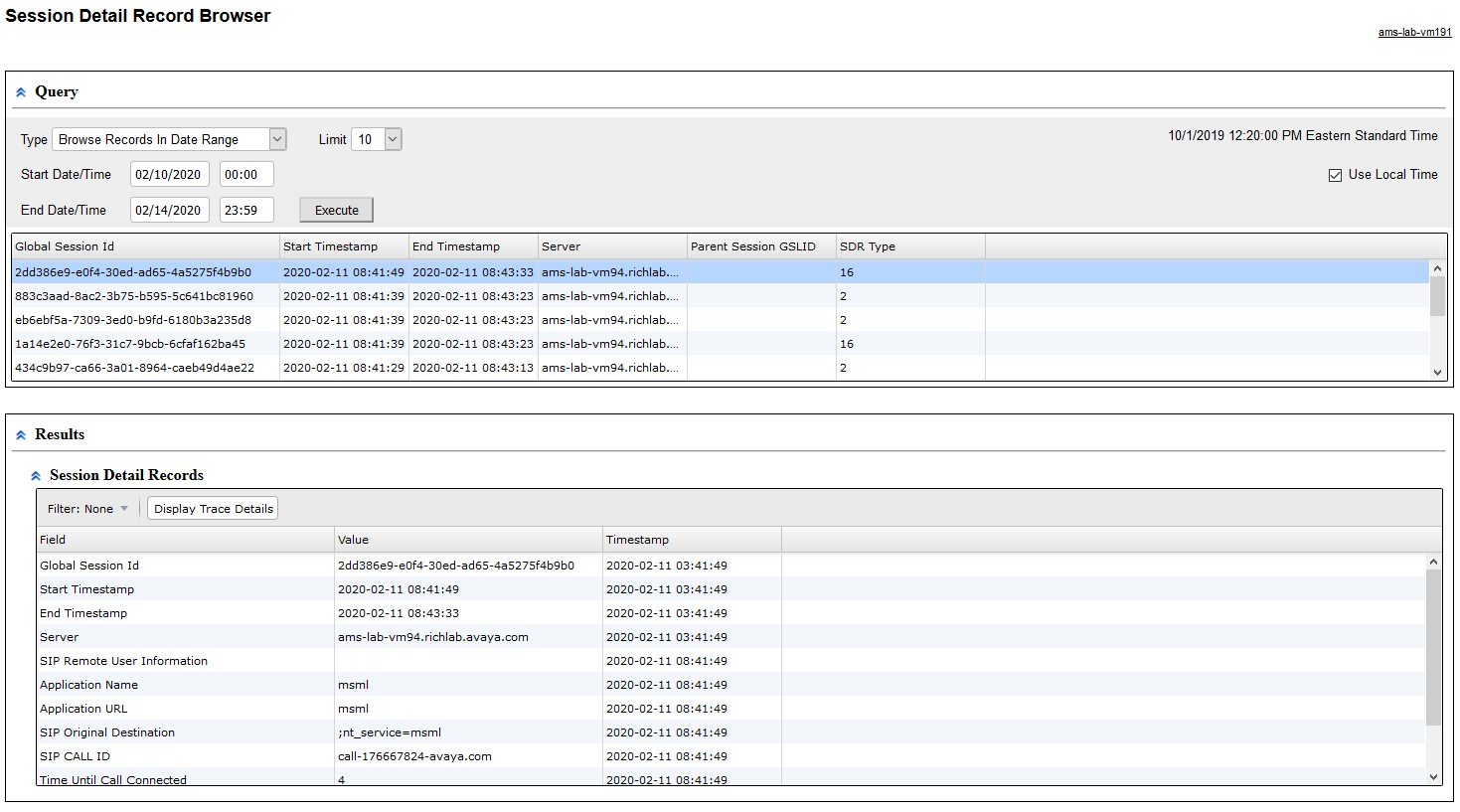Sort by End Timestamp column in query table
1460x812 pixels.
point(473,246)
